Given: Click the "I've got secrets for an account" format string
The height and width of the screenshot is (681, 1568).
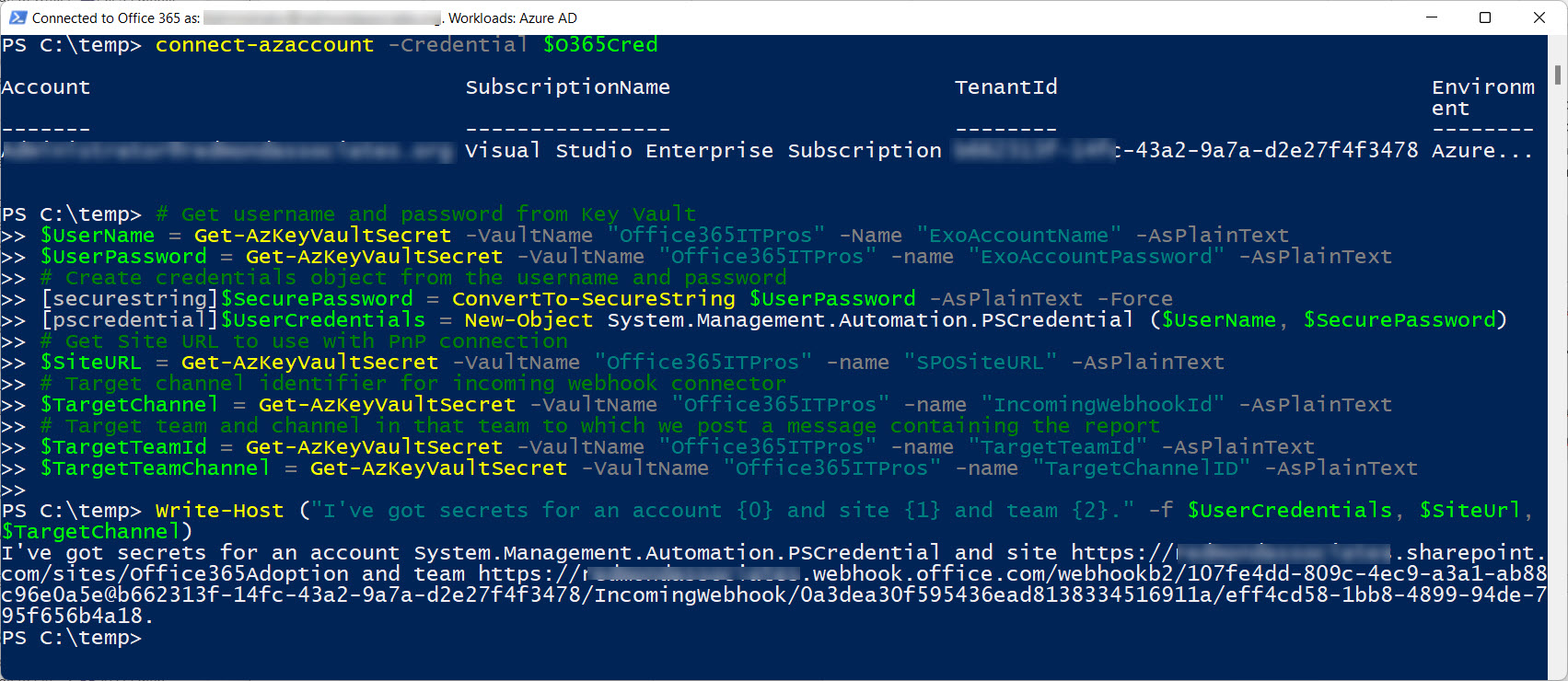Looking at the screenshot, I should (x=723, y=511).
